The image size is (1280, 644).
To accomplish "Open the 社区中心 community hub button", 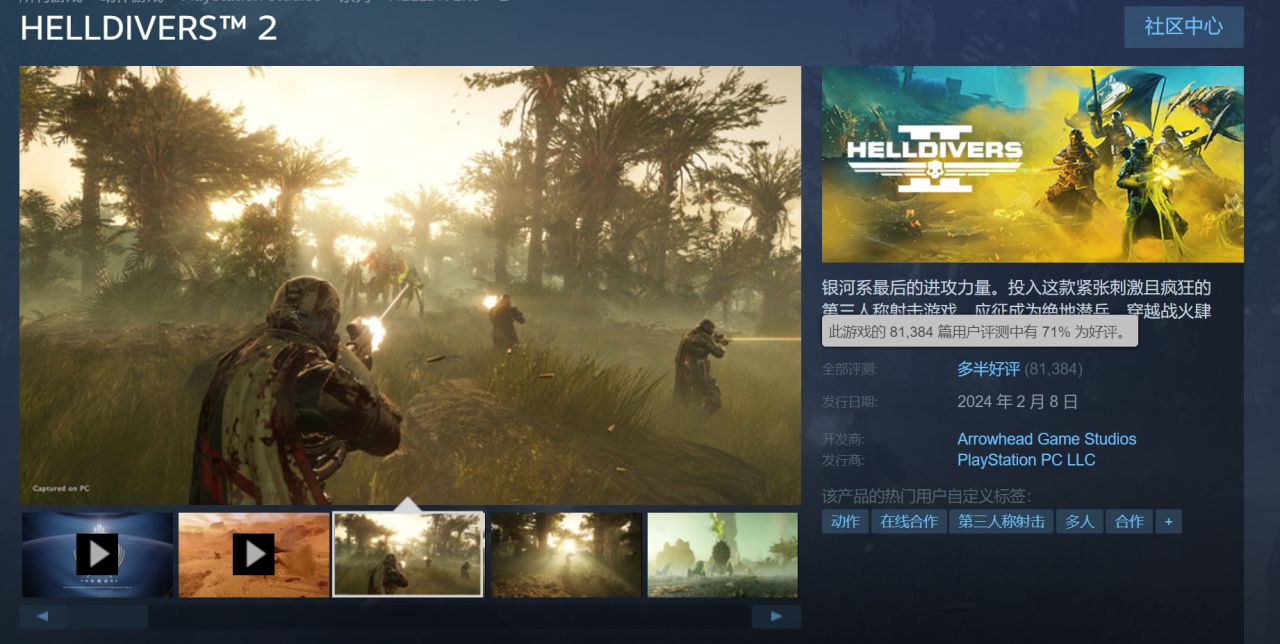I will (x=1183, y=27).
